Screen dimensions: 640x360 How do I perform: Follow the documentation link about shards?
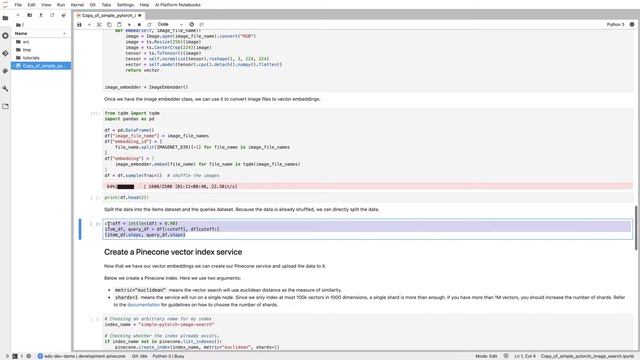click(143, 305)
